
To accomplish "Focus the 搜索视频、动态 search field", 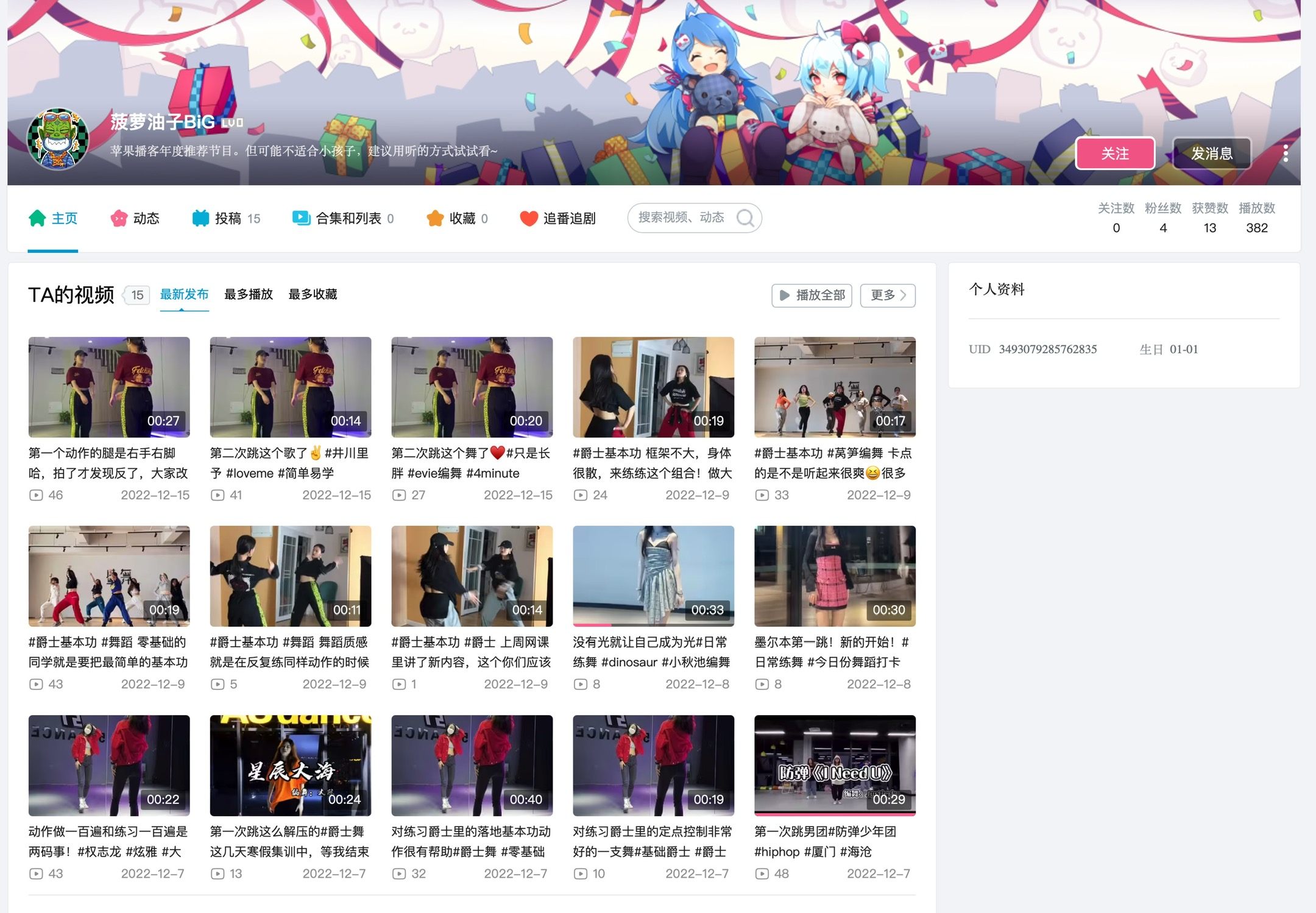I will pos(695,217).
